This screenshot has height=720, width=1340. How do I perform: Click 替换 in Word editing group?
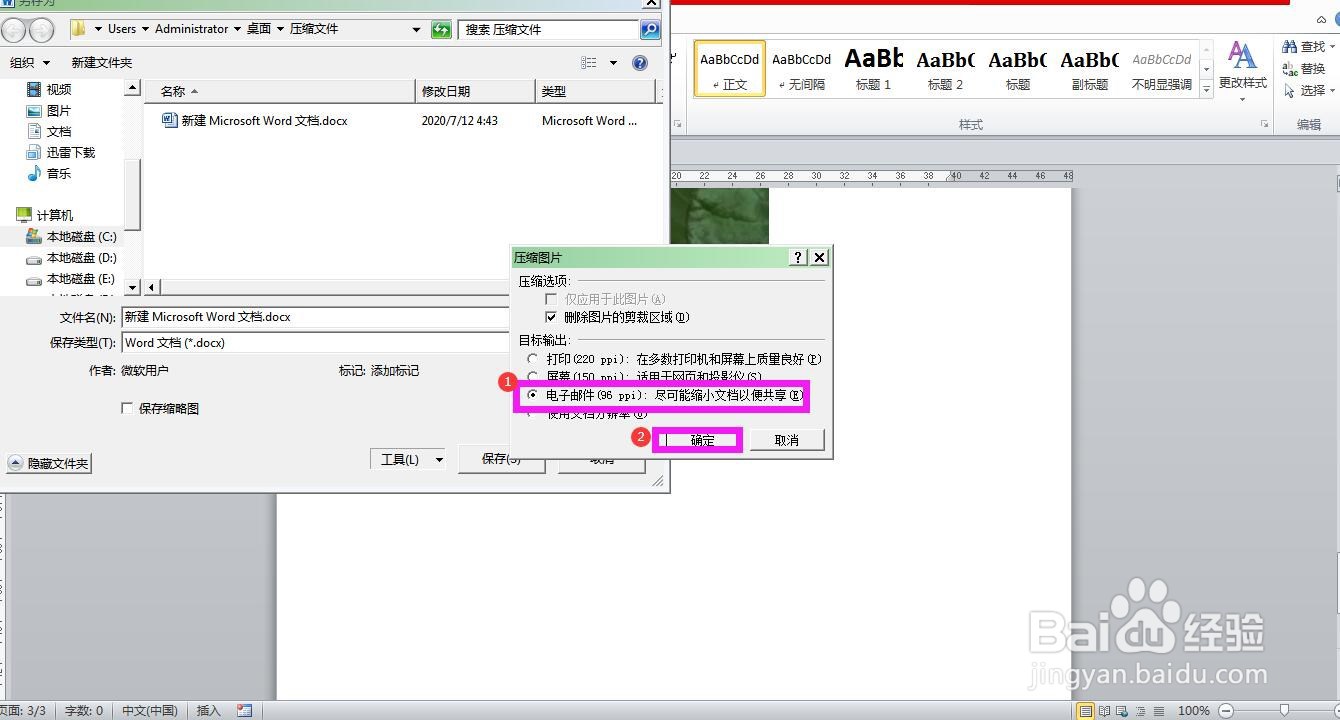pyautogui.click(x=1304, y=69)
